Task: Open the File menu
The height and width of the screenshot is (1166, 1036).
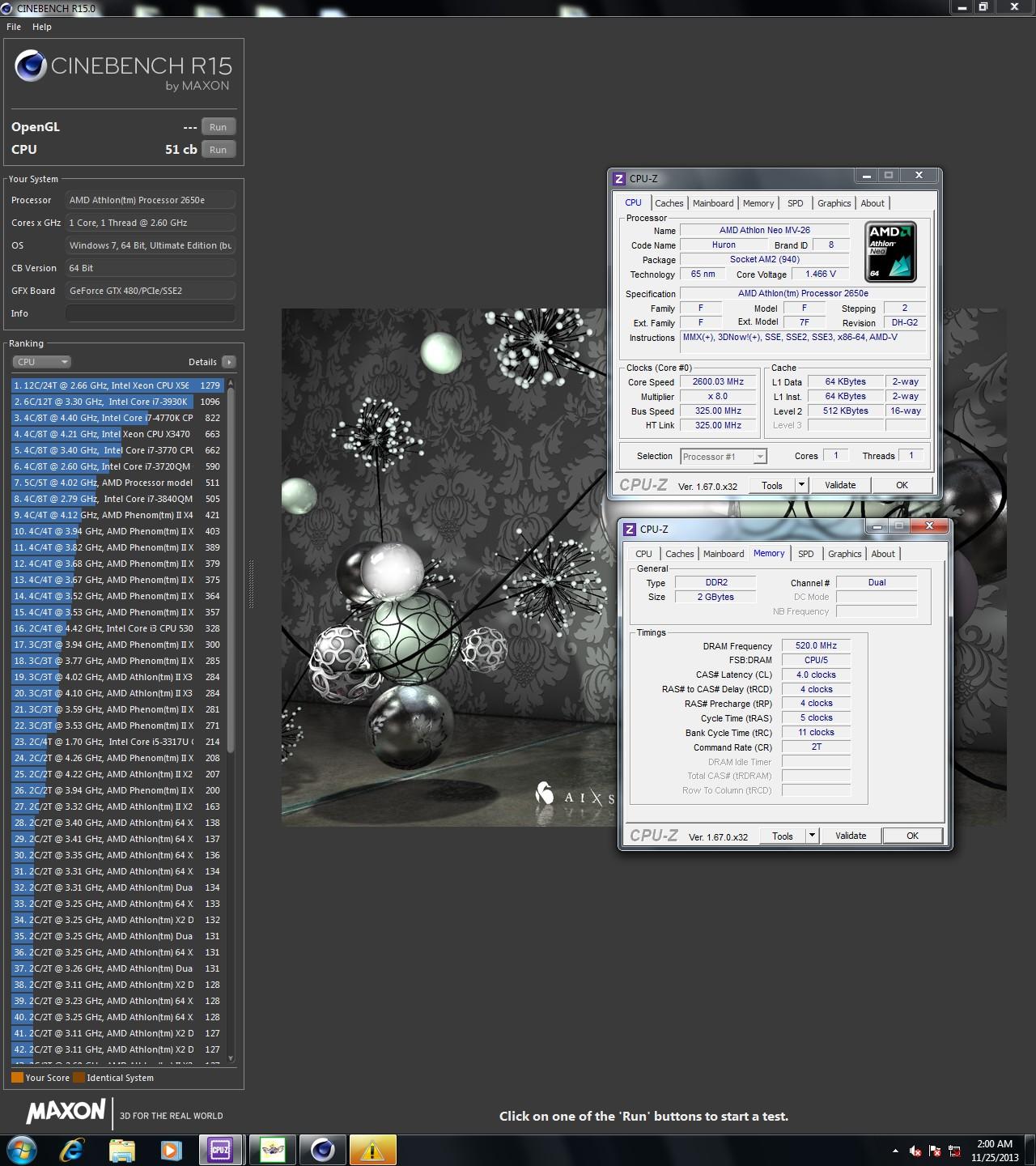Action: coord(14,27)
